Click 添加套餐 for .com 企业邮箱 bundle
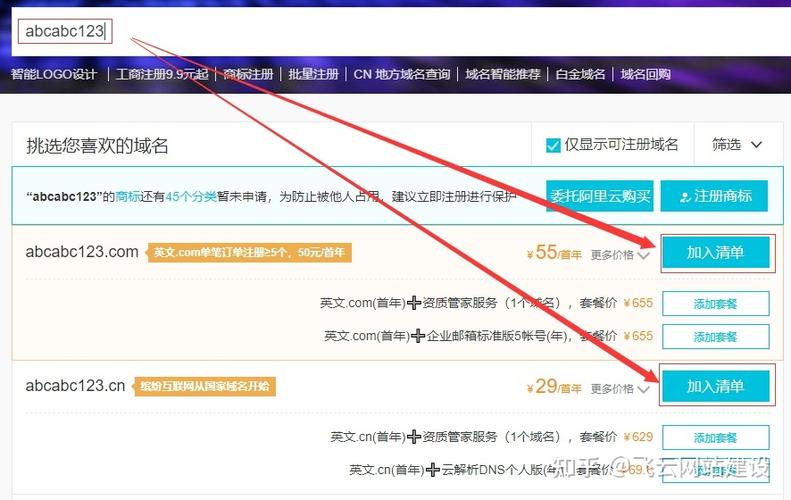Viewport: 791px width, 500px height. 715,337
